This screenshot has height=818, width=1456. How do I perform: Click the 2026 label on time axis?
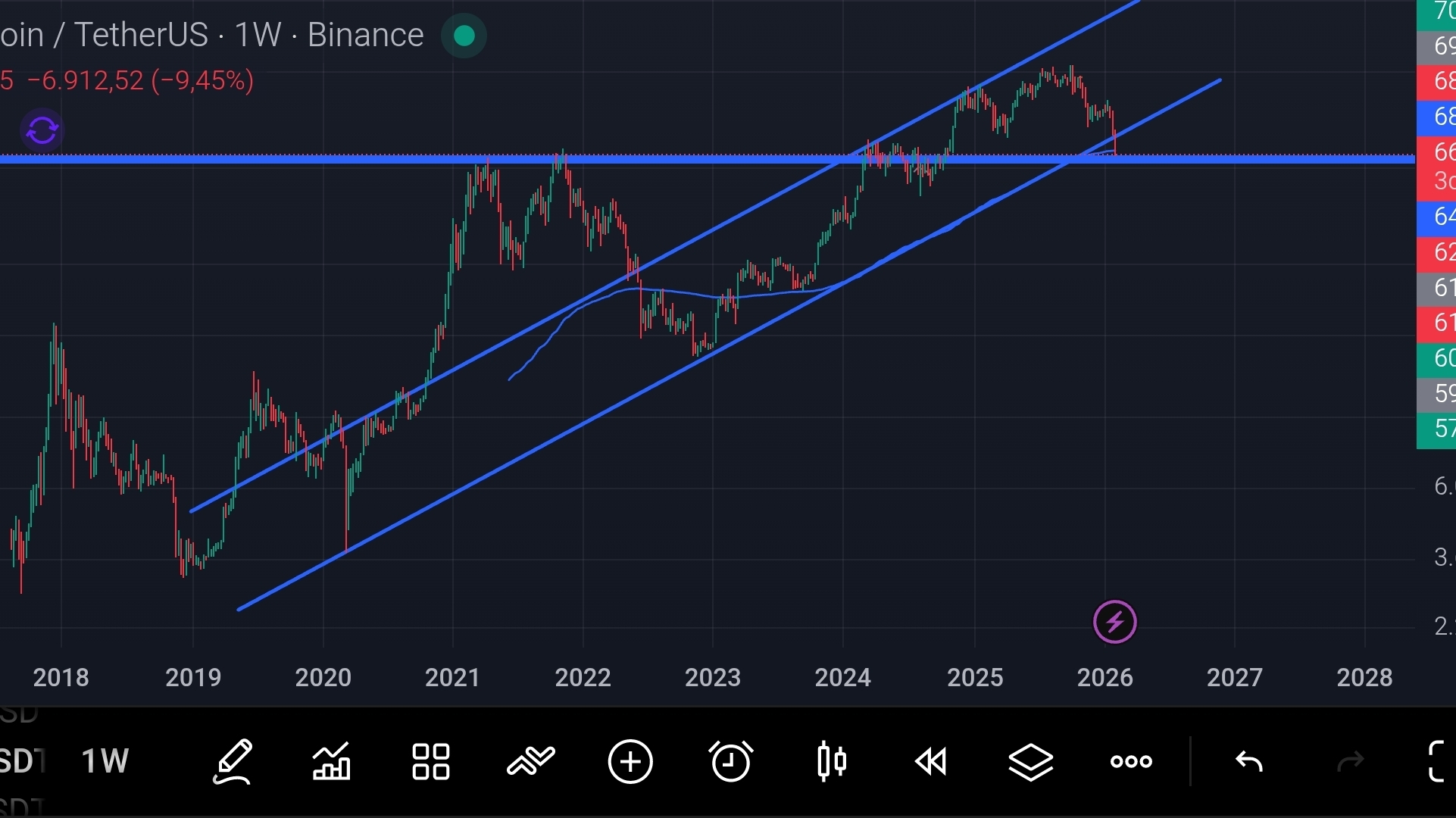tap(1104, 677)
